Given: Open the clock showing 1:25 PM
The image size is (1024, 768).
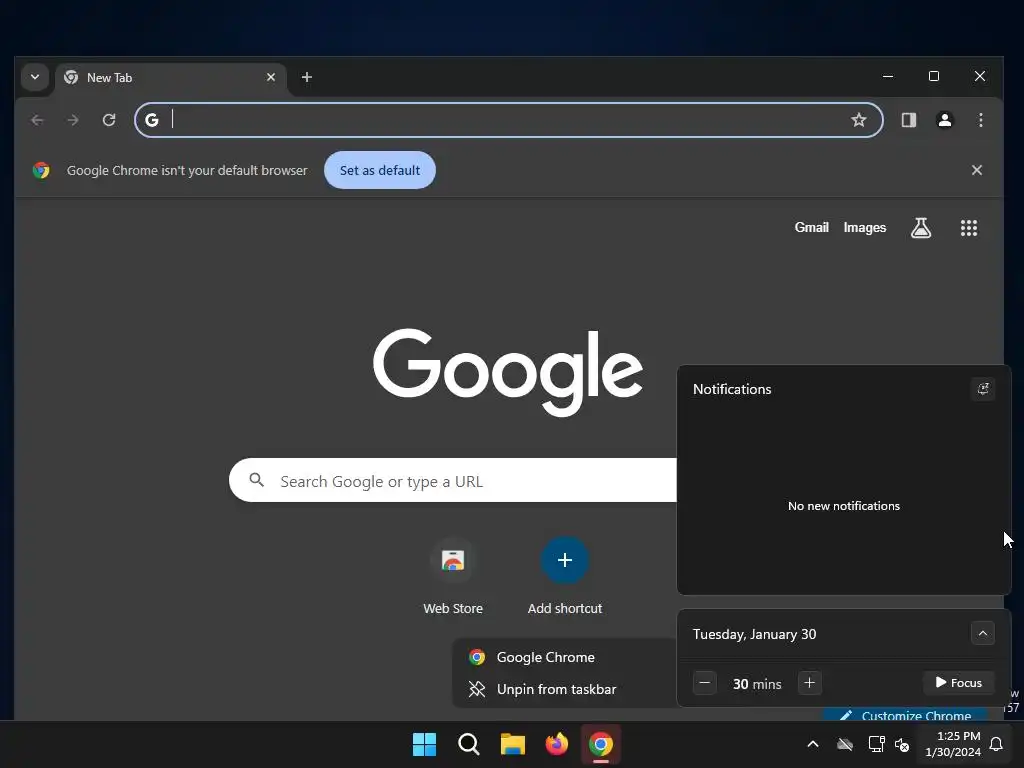Looking at the screenshot, I should point(953,744).
